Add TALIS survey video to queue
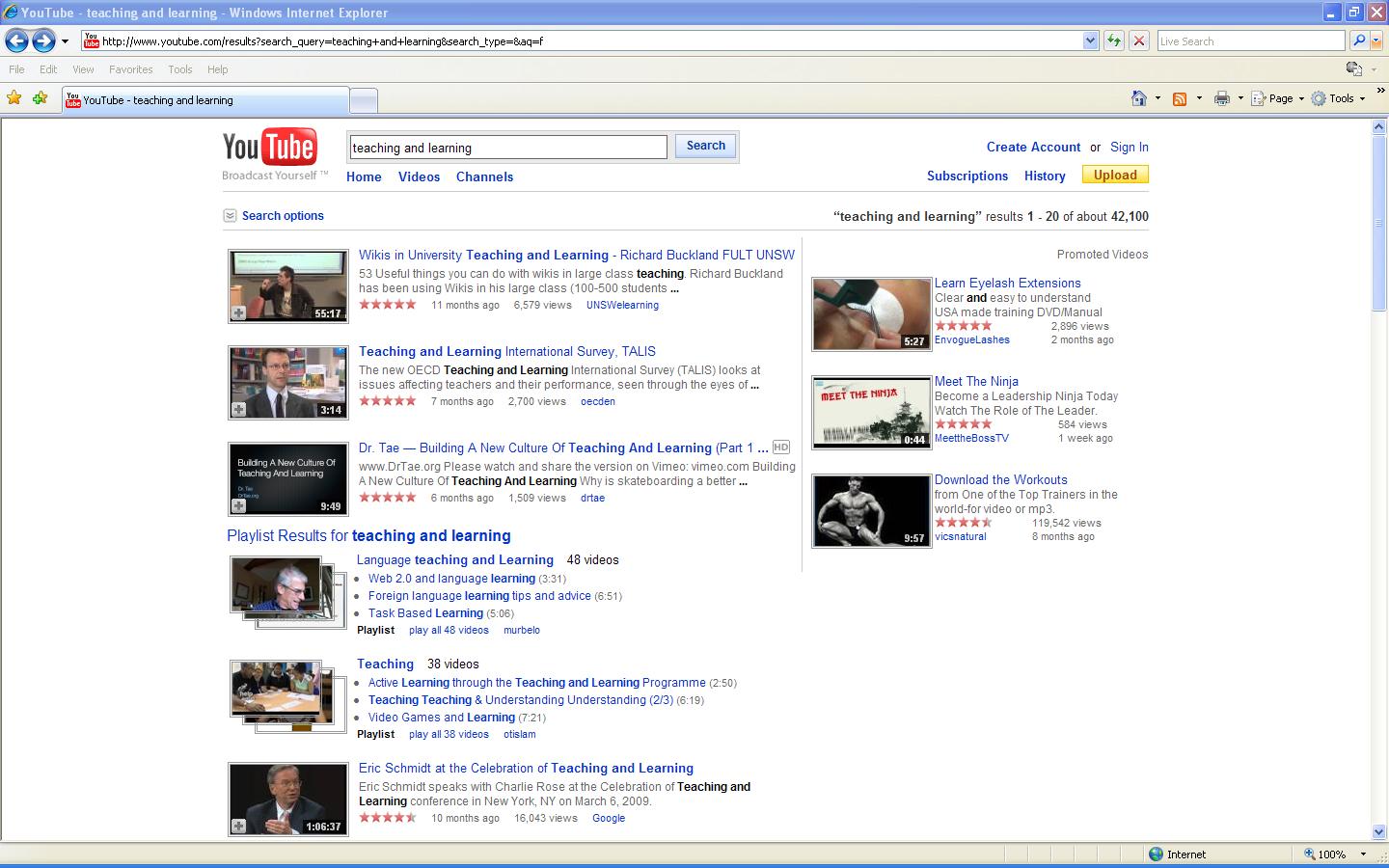Viewport: 1389px width, 868px height. tap(239, 409)
